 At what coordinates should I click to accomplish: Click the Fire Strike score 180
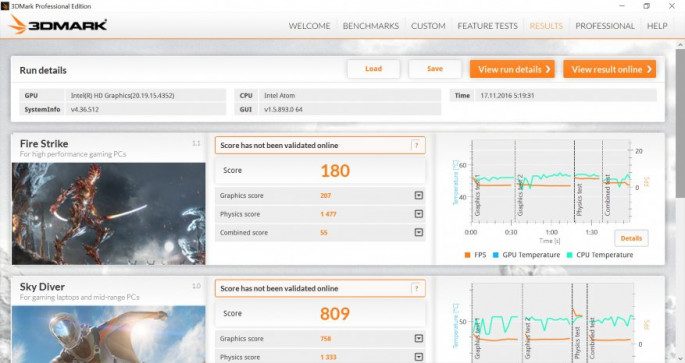(335, 171)
